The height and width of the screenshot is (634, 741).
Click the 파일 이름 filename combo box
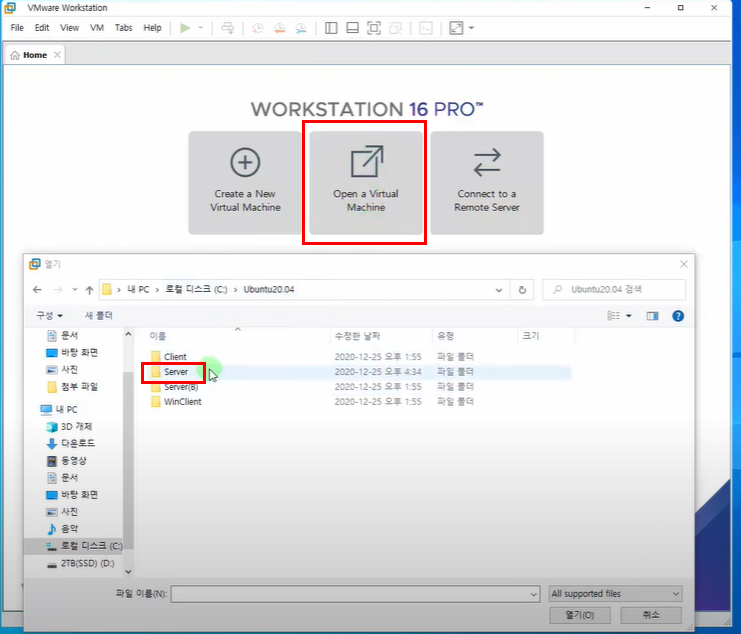(x=355, y=594)
